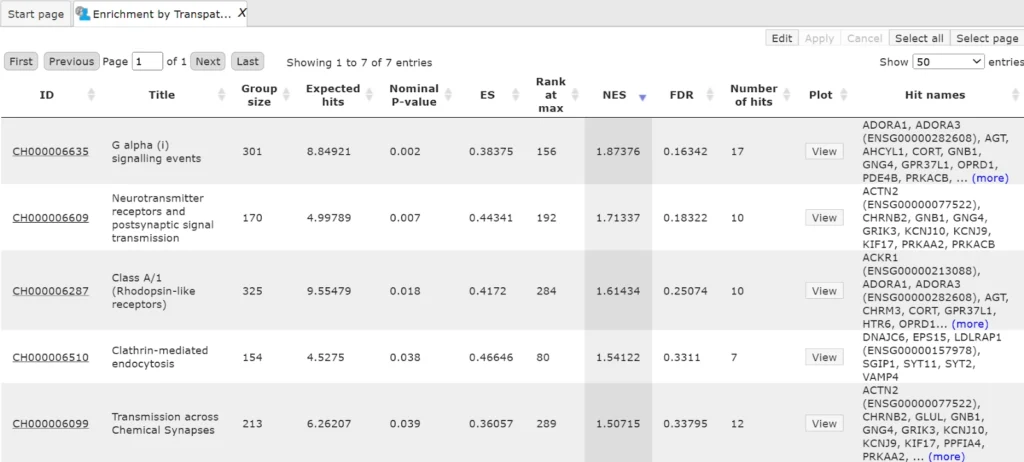Viewport: 1024px width, 462px height.
Task: Click sort arrows beside Title header
Action: tap(222, 95)
